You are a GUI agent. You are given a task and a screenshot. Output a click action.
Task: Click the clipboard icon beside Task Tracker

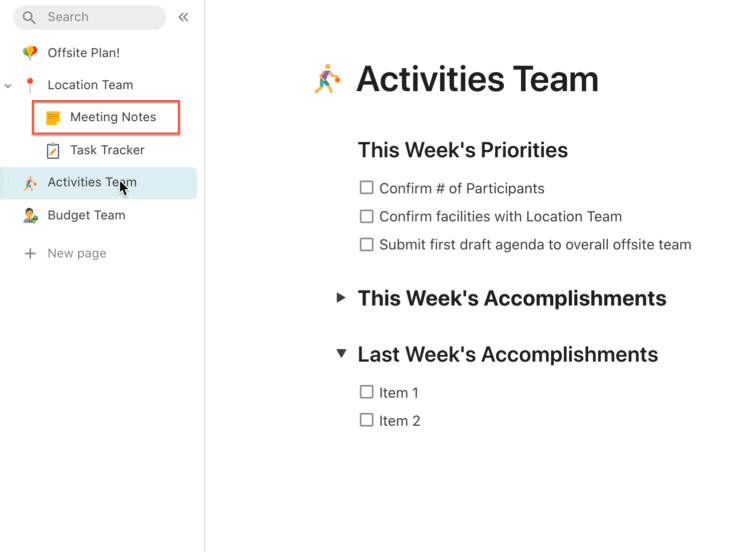(x=53, y=150)
